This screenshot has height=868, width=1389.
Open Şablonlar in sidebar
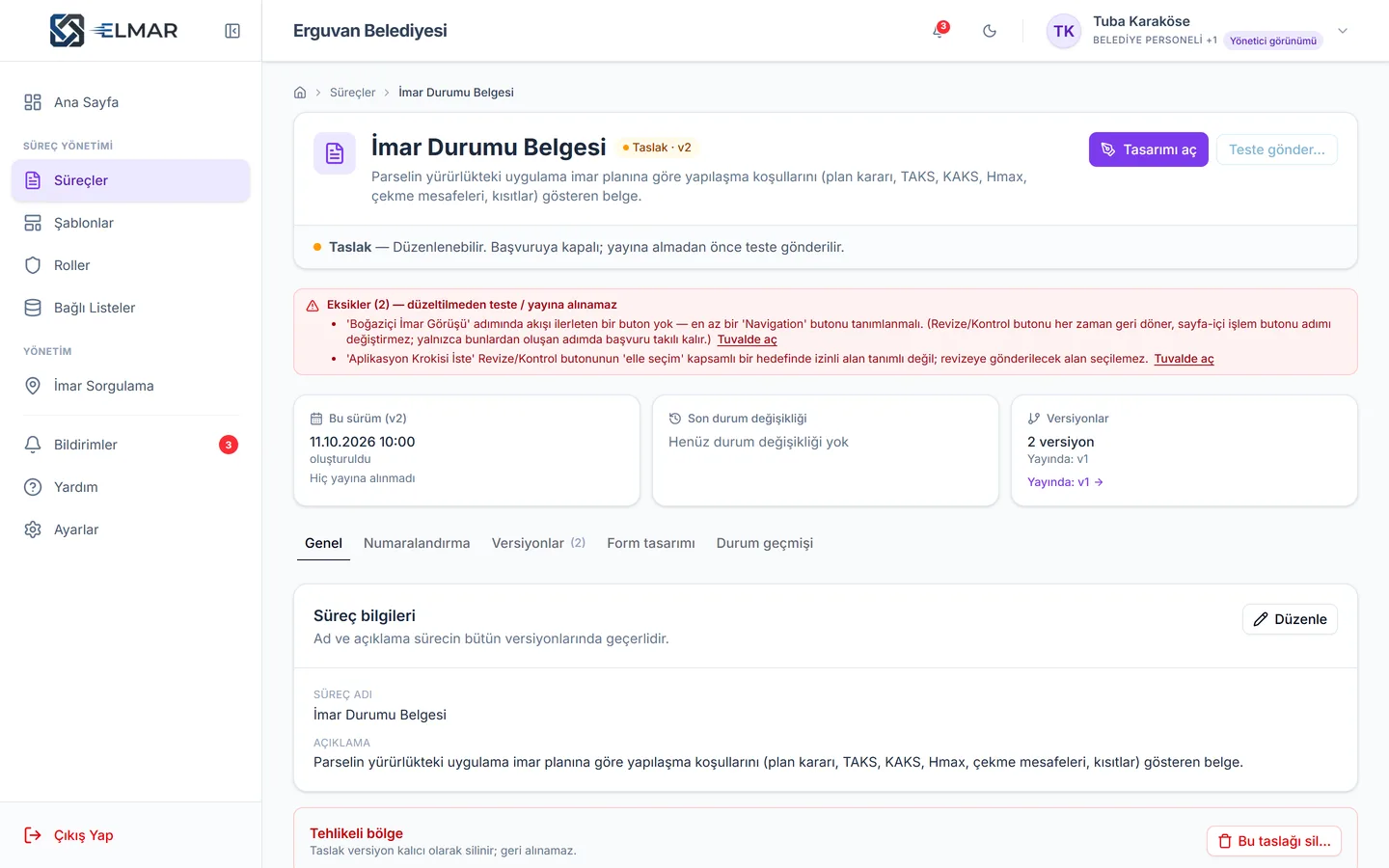coord(131,223)
